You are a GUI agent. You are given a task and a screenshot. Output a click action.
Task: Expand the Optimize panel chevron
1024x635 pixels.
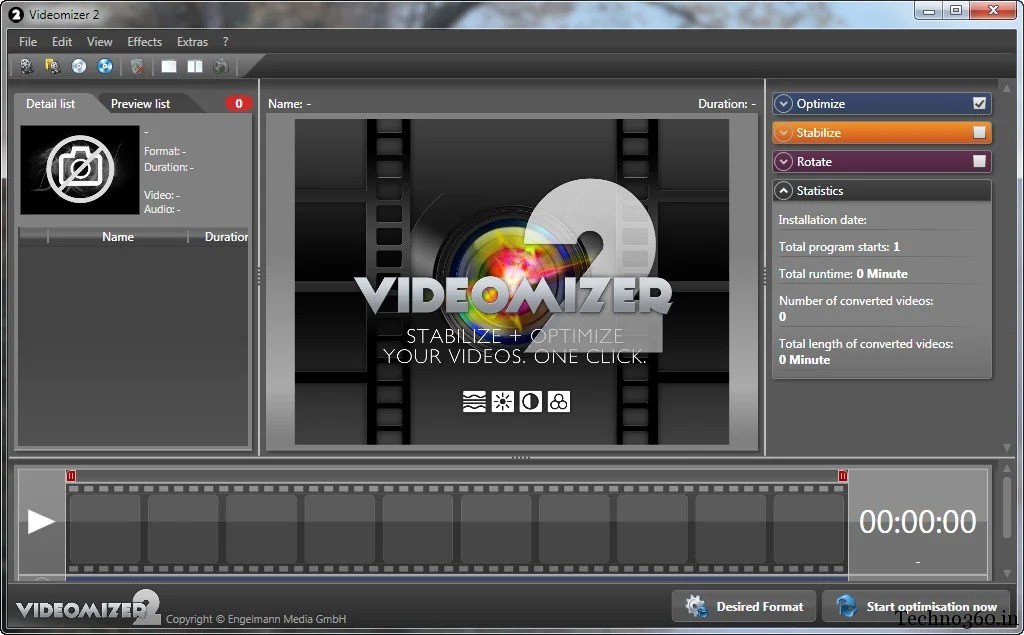tap(783, 103)
